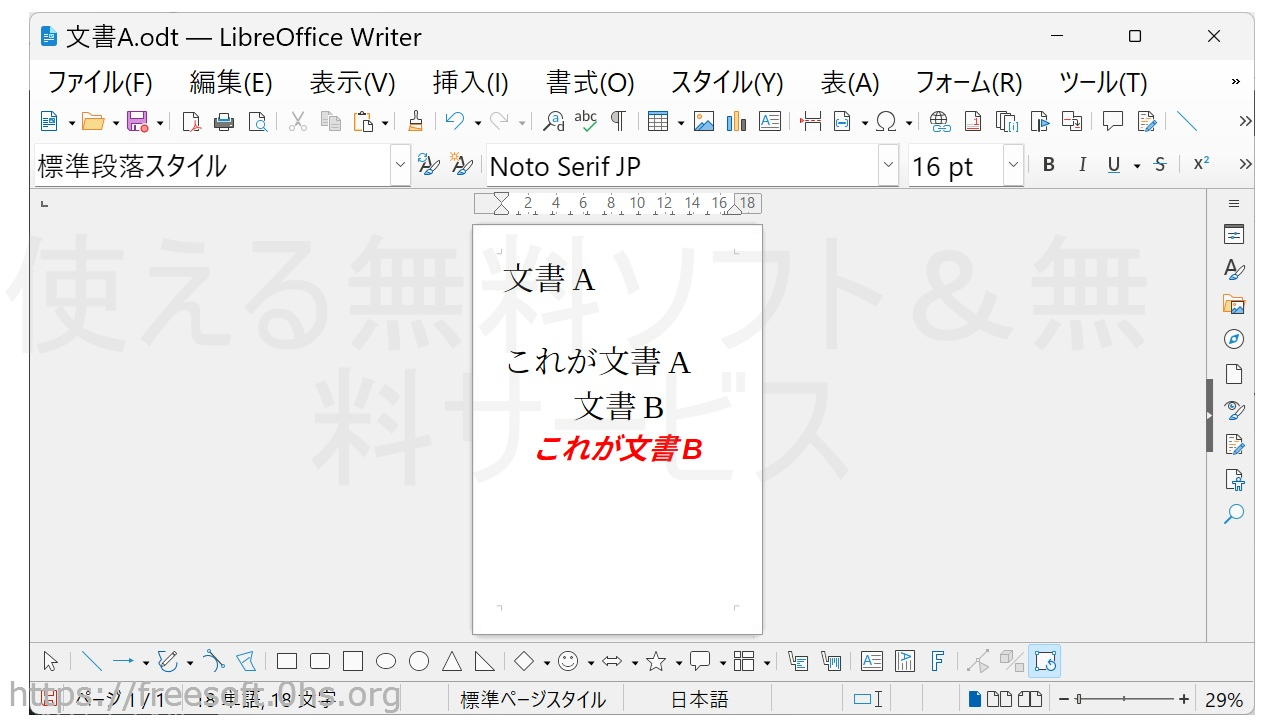Click the 標準ページスタイル status bar field
This screenshot has width=1280, height=720.
coord(533,699)
